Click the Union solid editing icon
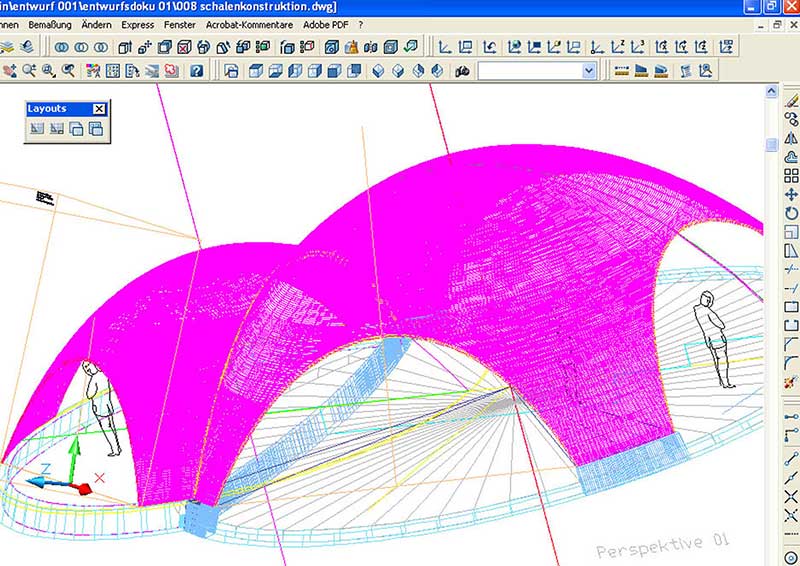 pyautogui.click(x=60, y=46)
